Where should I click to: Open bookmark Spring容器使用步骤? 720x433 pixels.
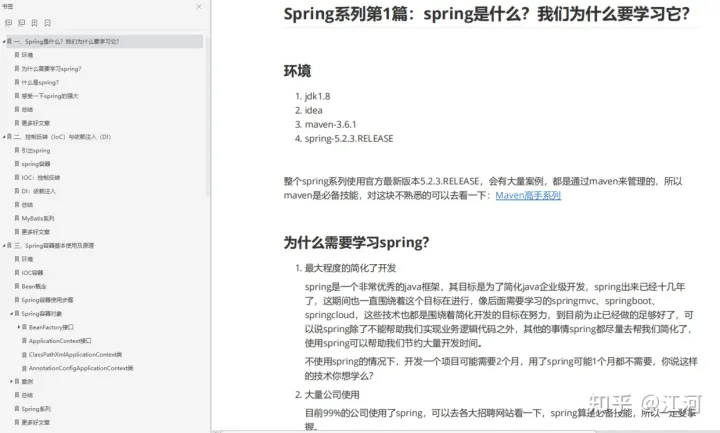coord(47,300)
